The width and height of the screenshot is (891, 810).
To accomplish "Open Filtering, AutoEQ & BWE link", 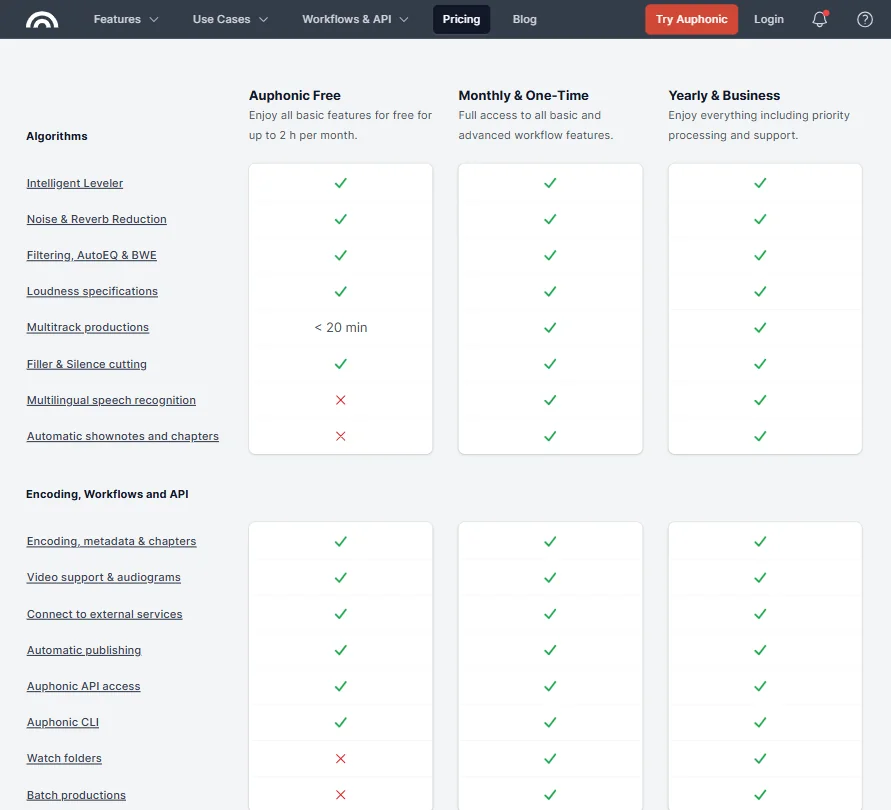I will click(91, 255).
